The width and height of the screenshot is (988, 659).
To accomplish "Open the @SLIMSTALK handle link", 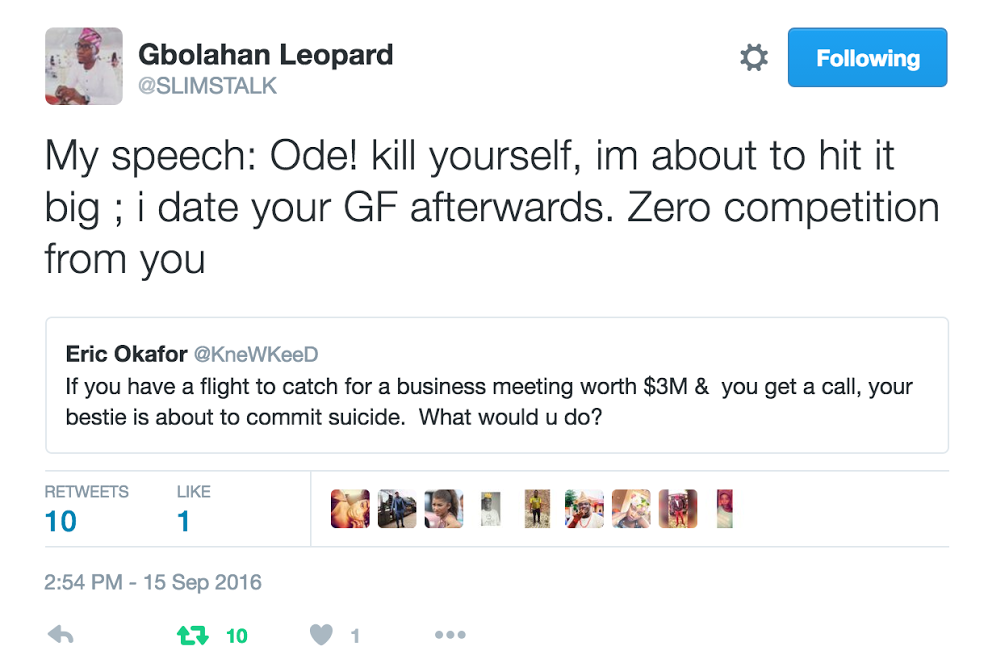I will click(207, 86).
